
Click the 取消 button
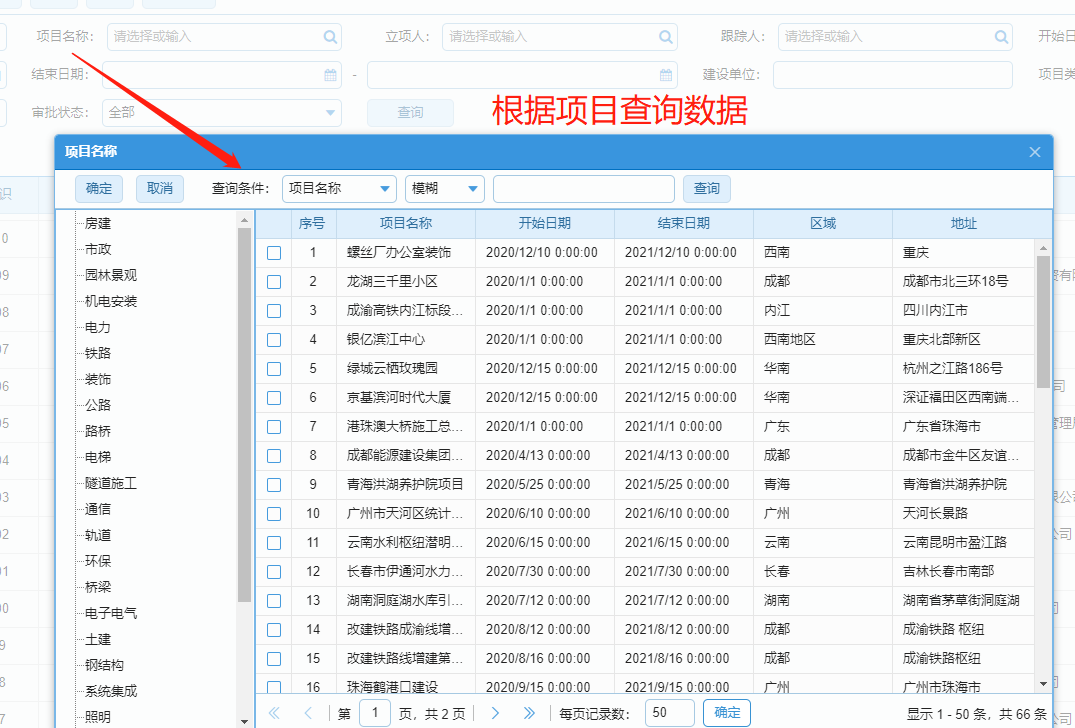pyautogui.click(x=160, y=189)
